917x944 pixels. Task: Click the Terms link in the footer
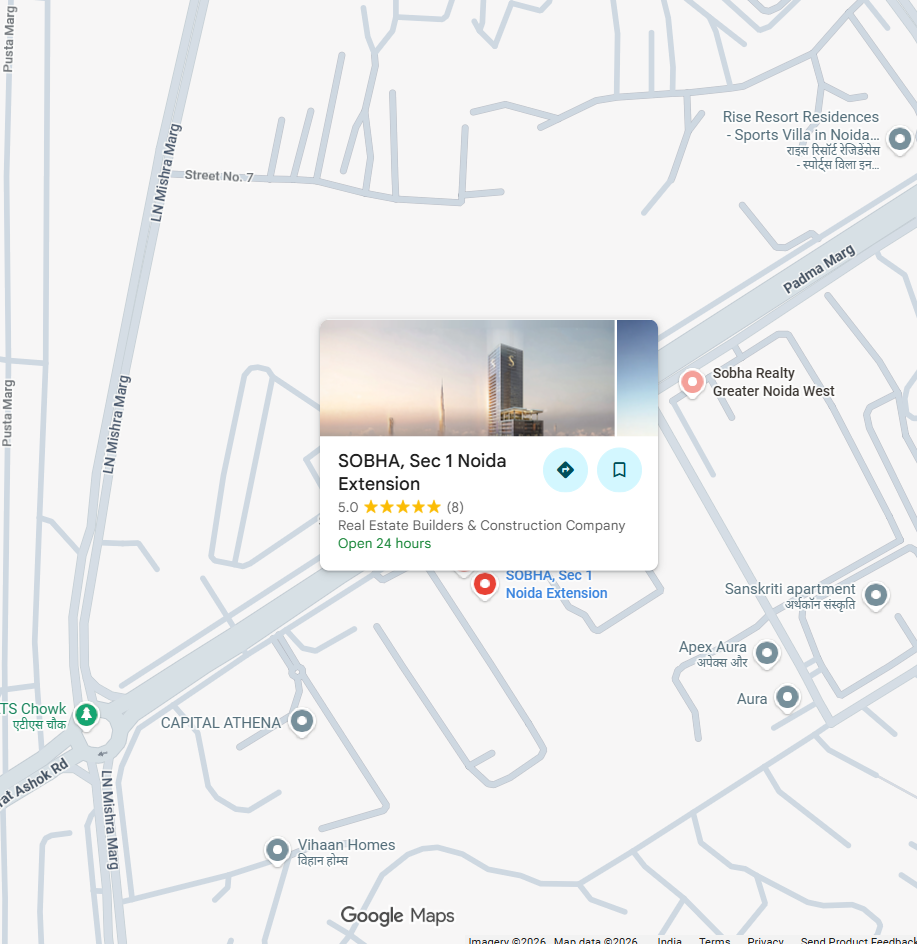[714, 940]
